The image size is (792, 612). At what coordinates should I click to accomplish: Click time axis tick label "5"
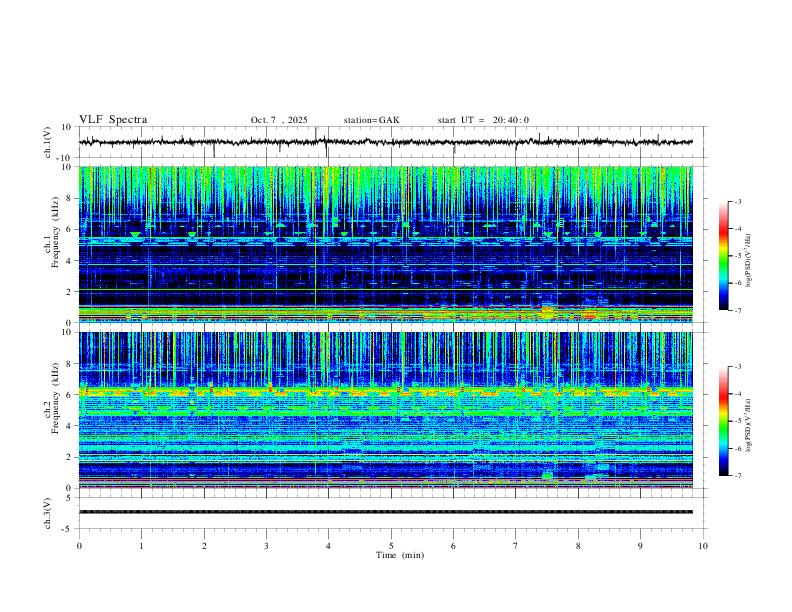coord(391,546)
